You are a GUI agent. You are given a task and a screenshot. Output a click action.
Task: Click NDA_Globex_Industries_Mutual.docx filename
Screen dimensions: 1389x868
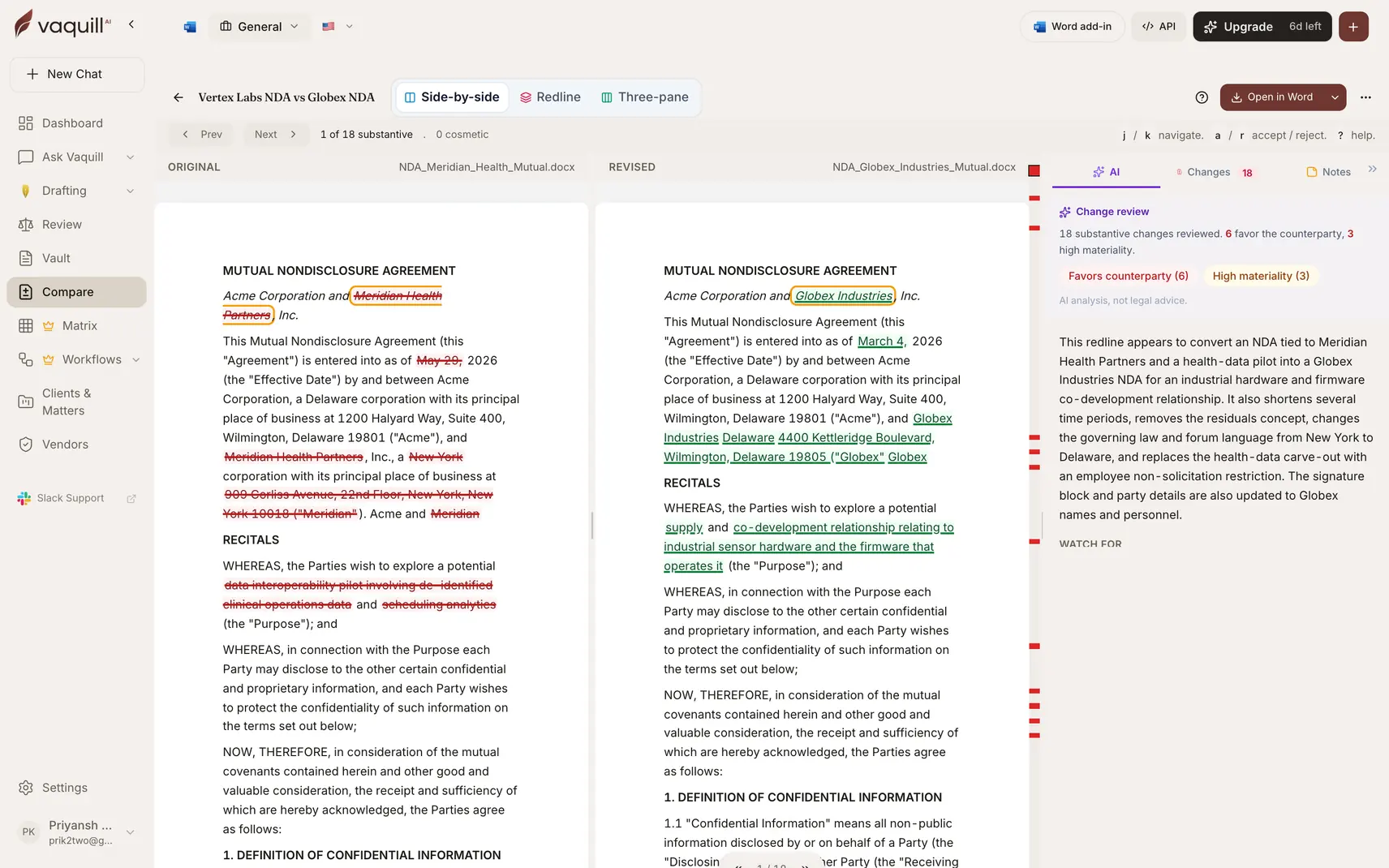point(923,167)
